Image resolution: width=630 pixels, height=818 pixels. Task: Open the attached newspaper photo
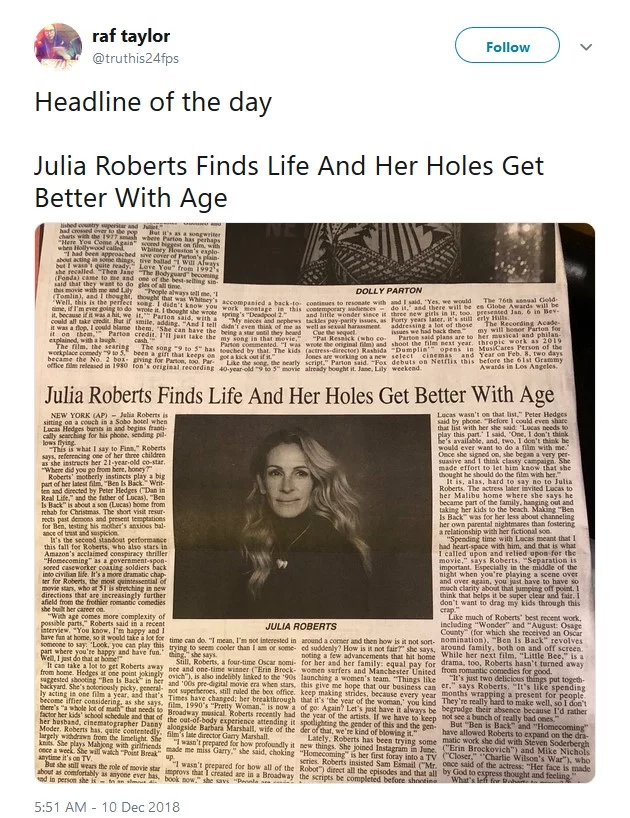pos(314,503)
